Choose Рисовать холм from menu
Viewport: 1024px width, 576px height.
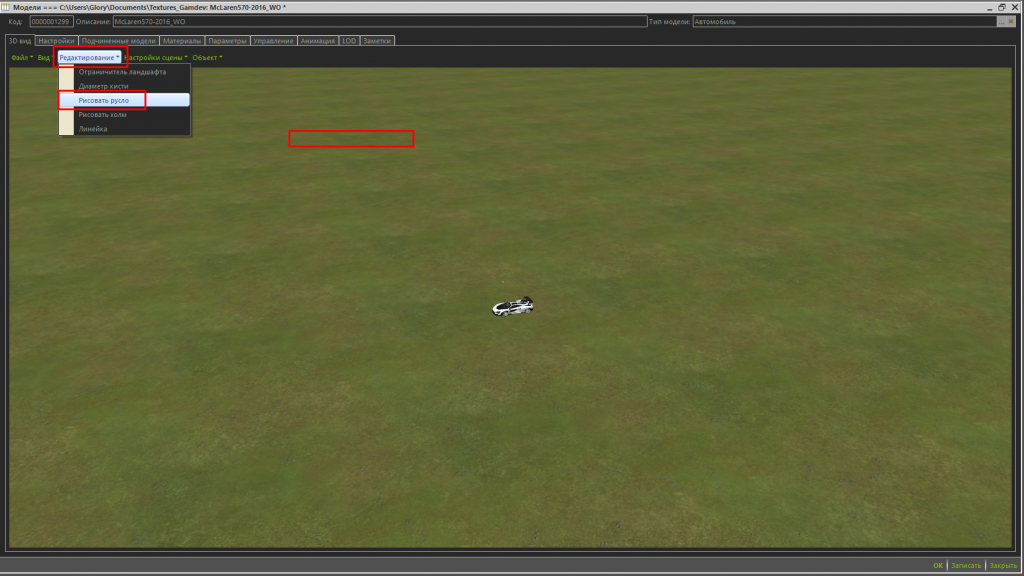pos(124,115)
